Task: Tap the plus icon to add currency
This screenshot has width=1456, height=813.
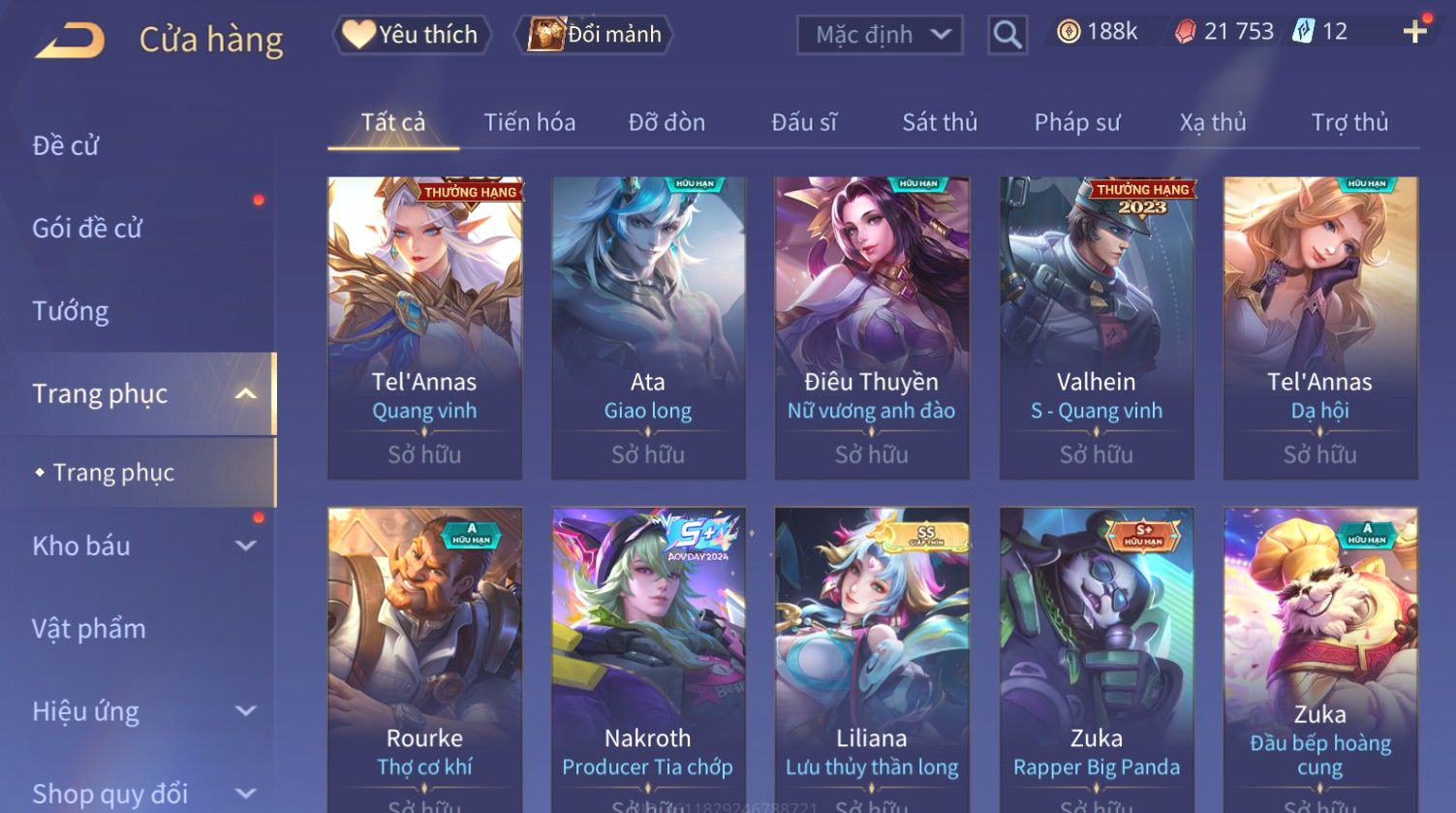Action: tap(1414, 32)
